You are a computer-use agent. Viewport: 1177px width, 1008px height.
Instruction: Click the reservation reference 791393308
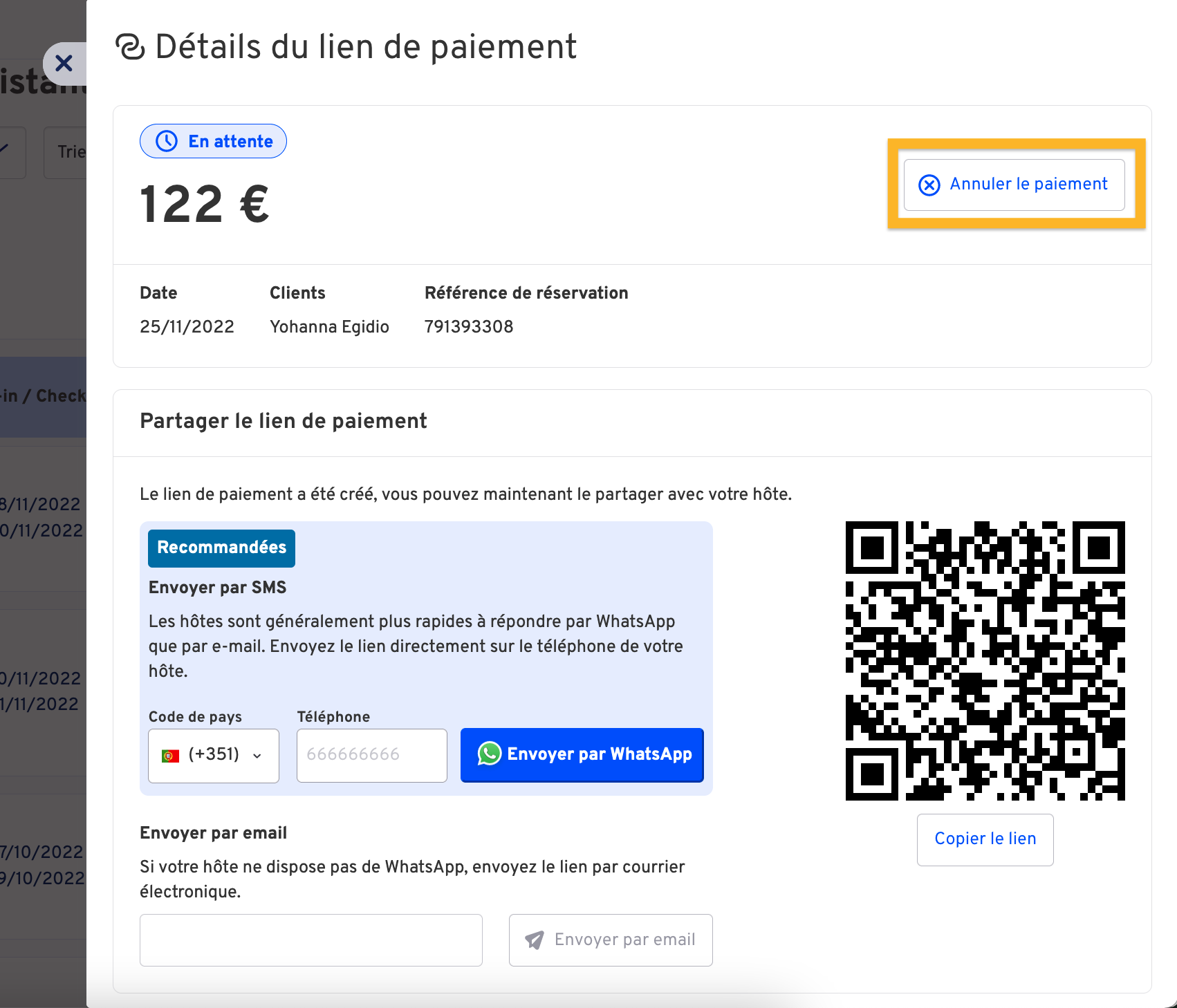(x=469, y=326)
